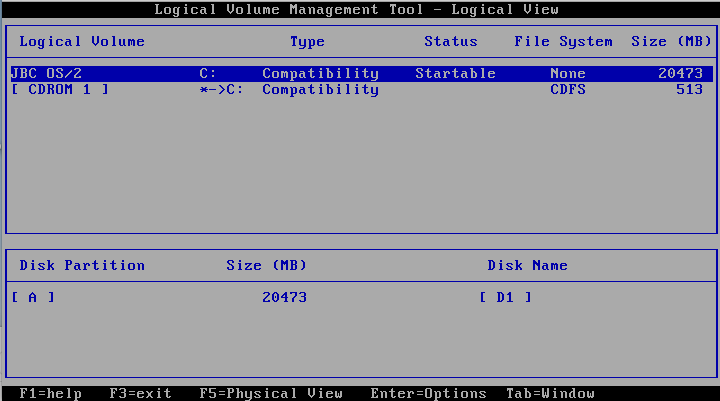This screenshot has width=720, height=401.
Task: Click the [ D1 ] disk name
Action: [x=505, y=297]
